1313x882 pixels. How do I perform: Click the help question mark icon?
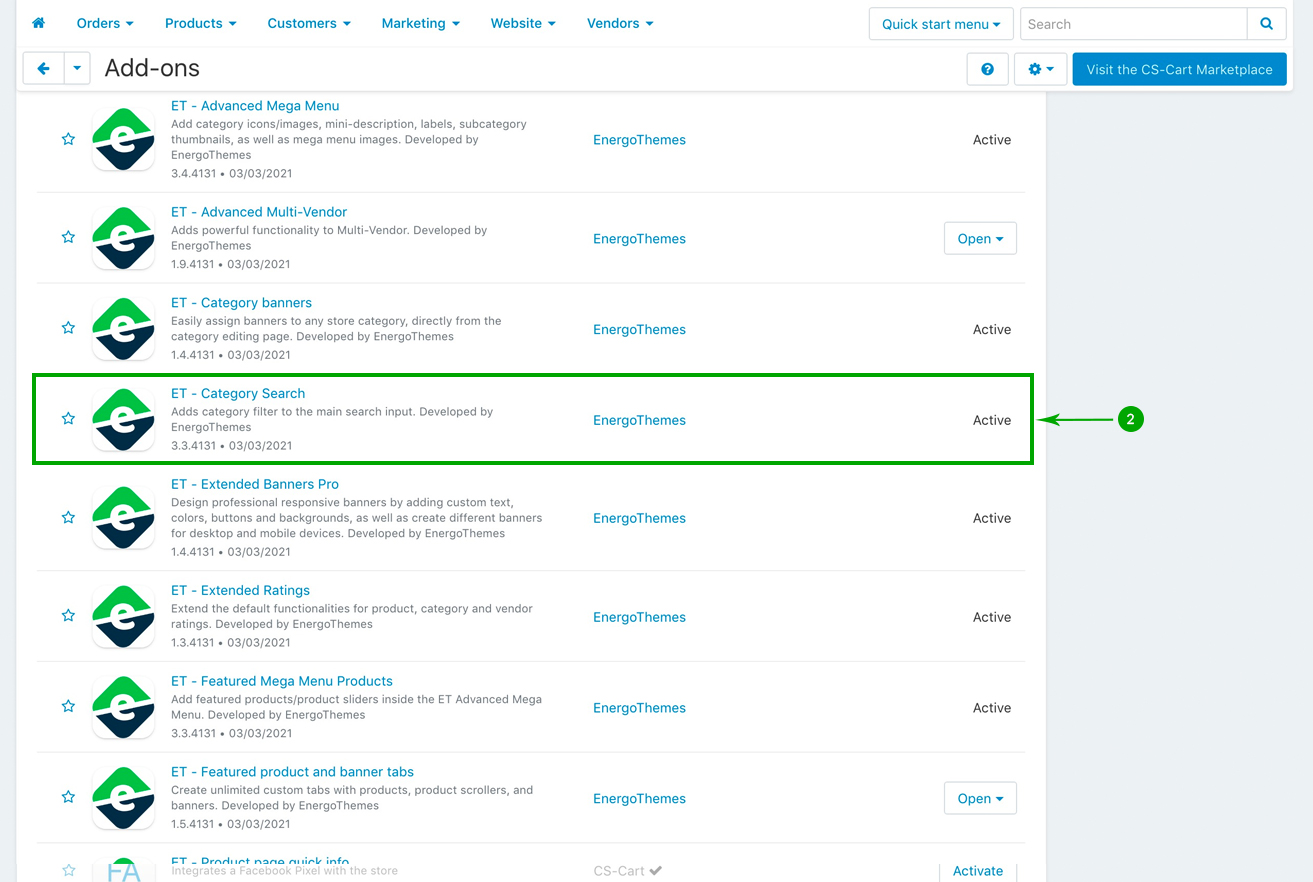click(987, 69)
